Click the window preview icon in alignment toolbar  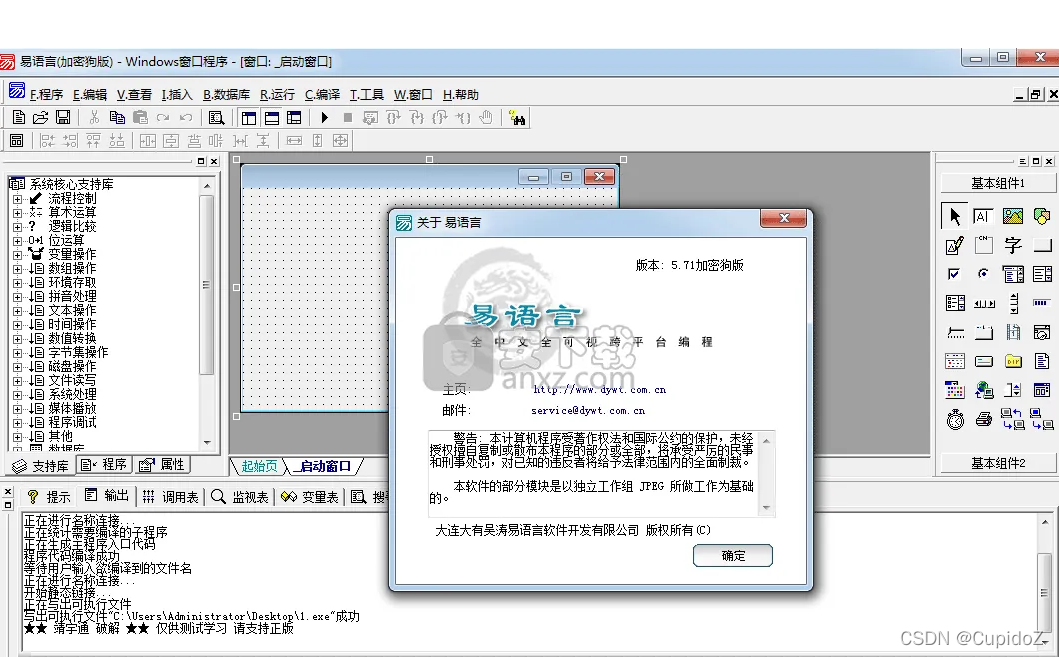click(16, 141)
